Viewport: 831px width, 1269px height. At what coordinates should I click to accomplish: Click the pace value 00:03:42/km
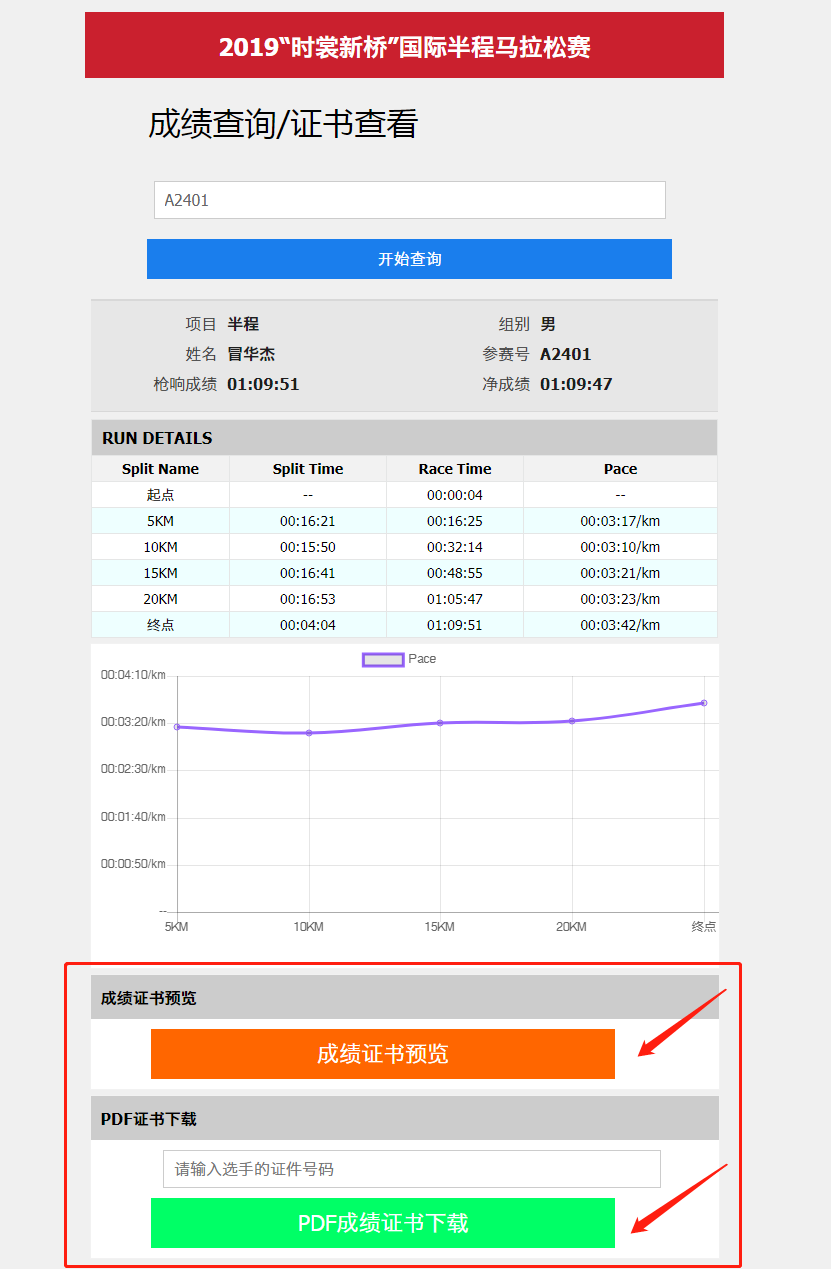tap(620, 625)
